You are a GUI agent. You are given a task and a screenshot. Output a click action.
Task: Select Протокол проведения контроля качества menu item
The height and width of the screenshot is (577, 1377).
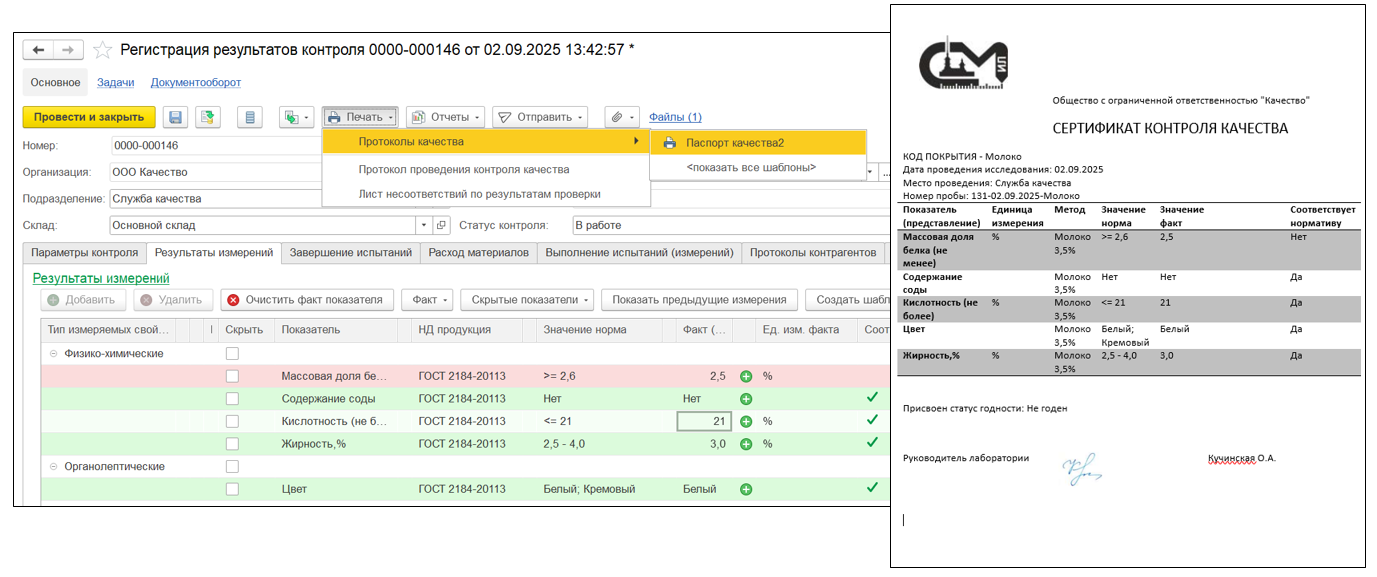[x=464, y=170]
